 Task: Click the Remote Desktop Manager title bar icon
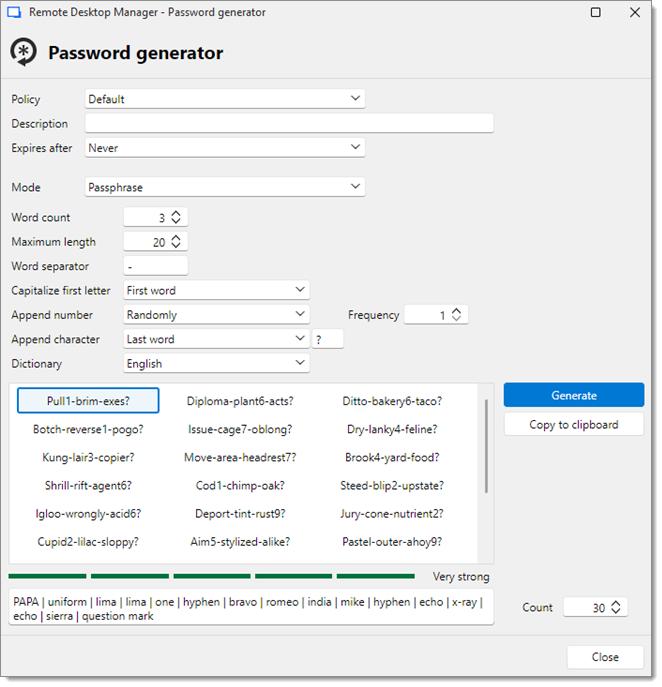(14, 12)
